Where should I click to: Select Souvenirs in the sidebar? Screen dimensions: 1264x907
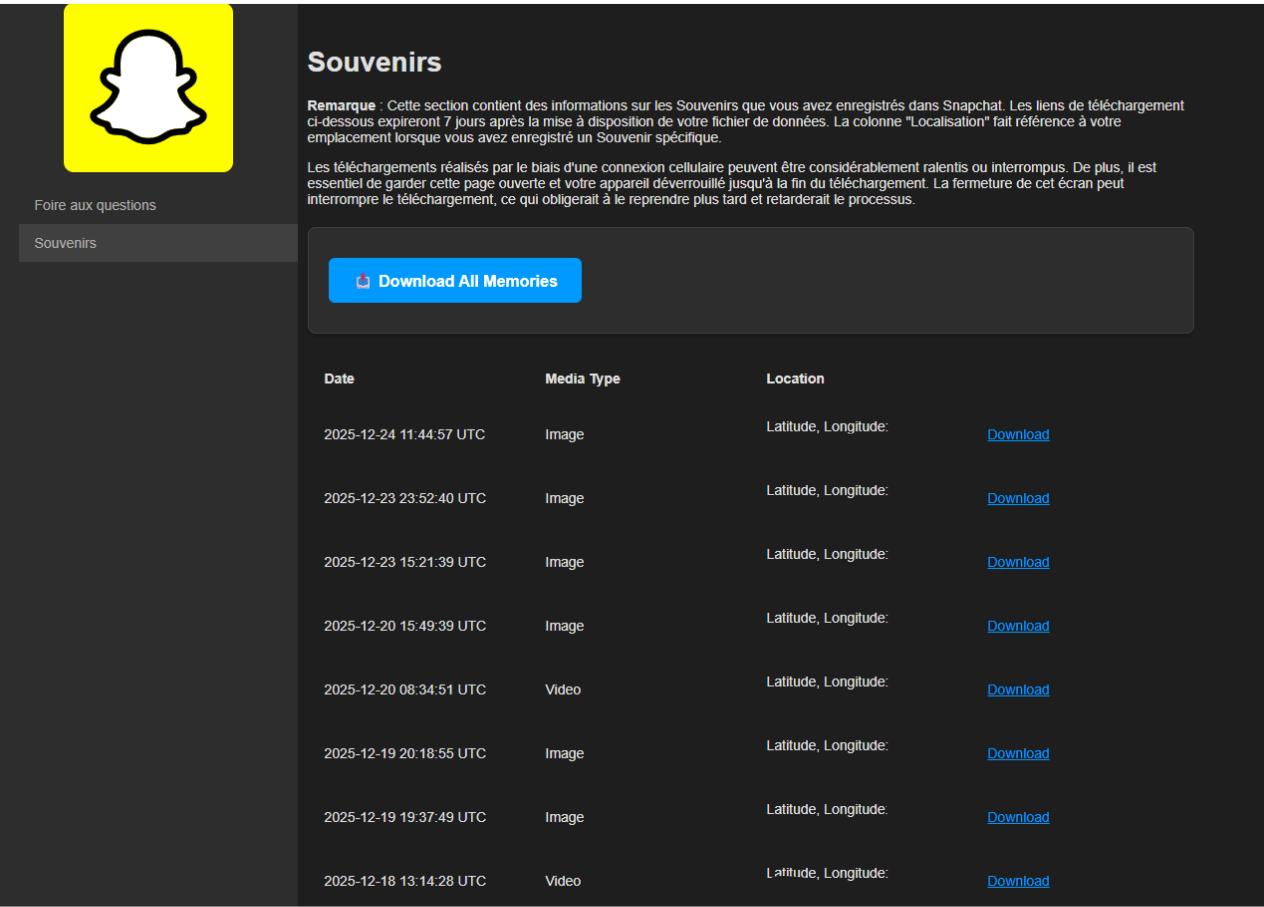pyautogui.click(x=65, y=243)
